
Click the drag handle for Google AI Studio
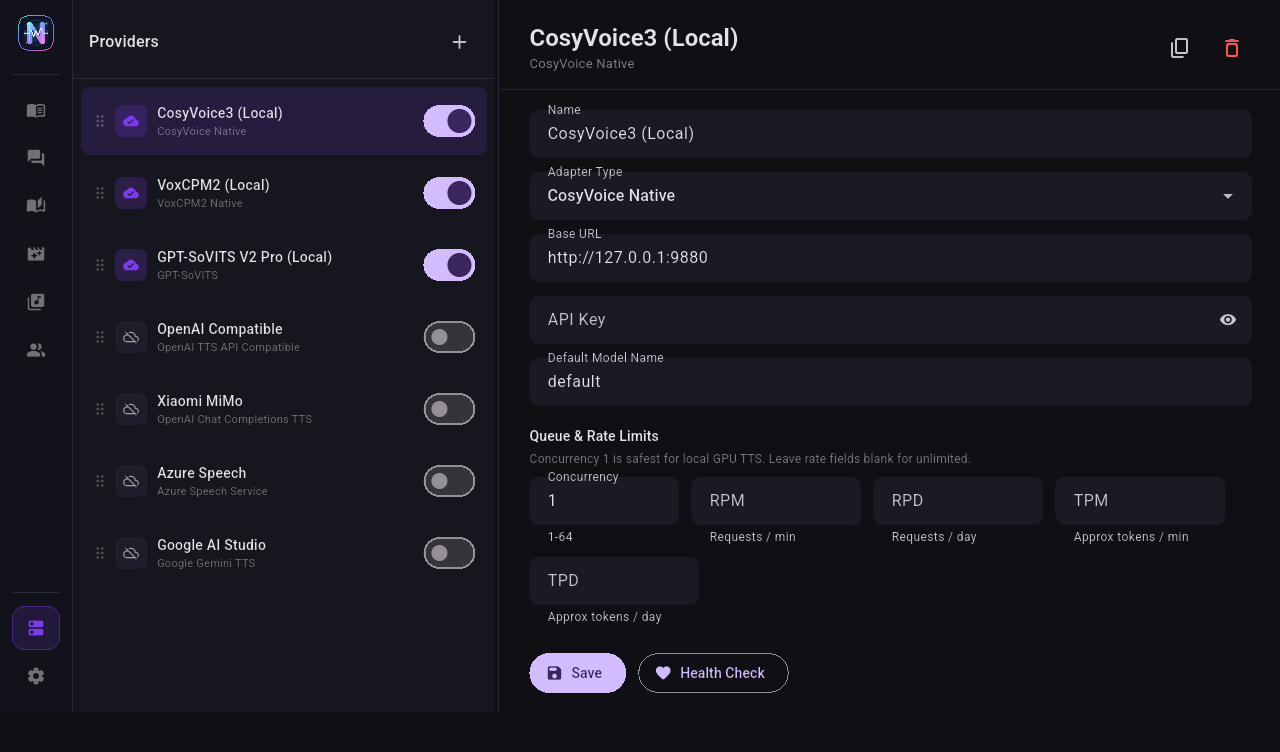click(x=100, y=553)
